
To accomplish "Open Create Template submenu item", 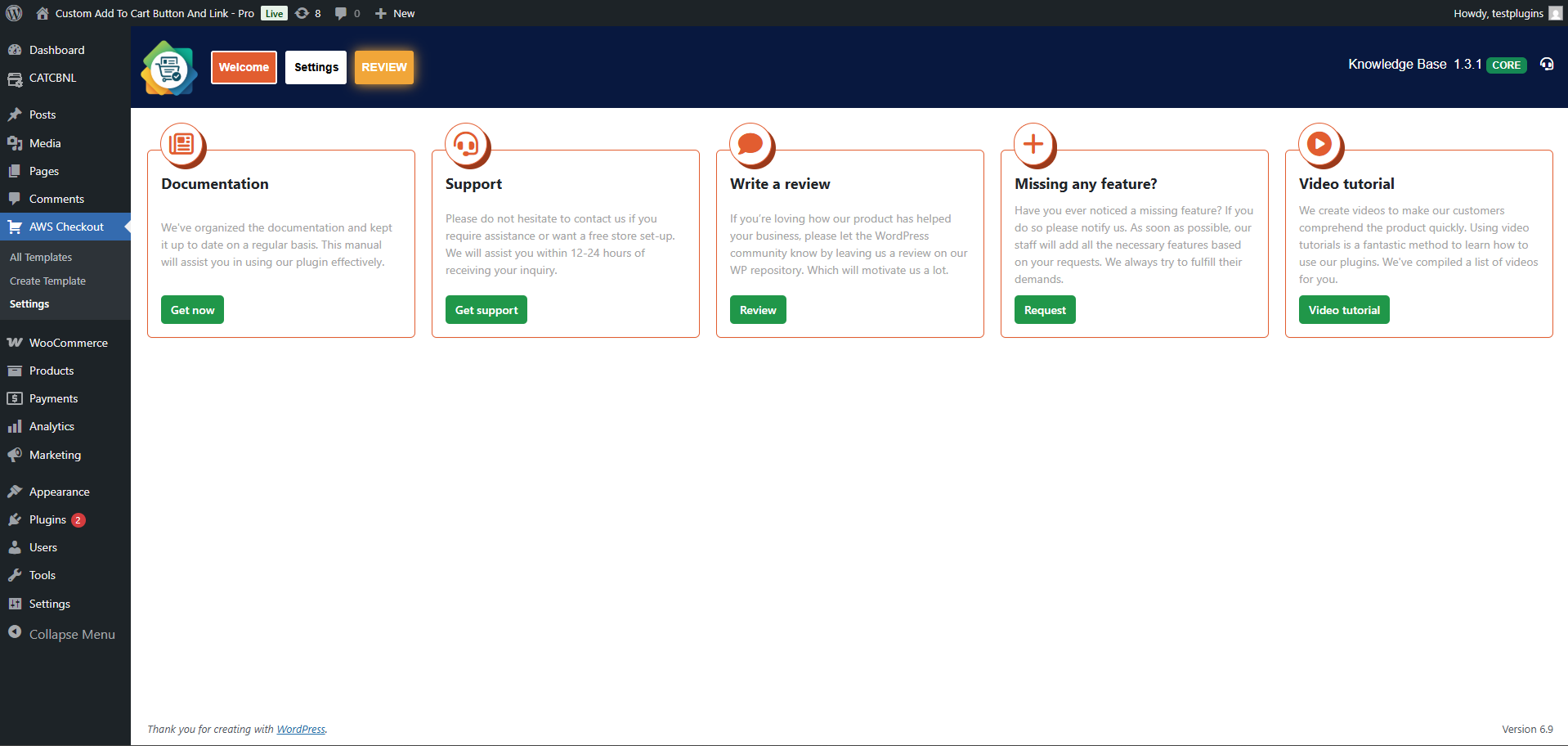I will [x=47, y=281].
